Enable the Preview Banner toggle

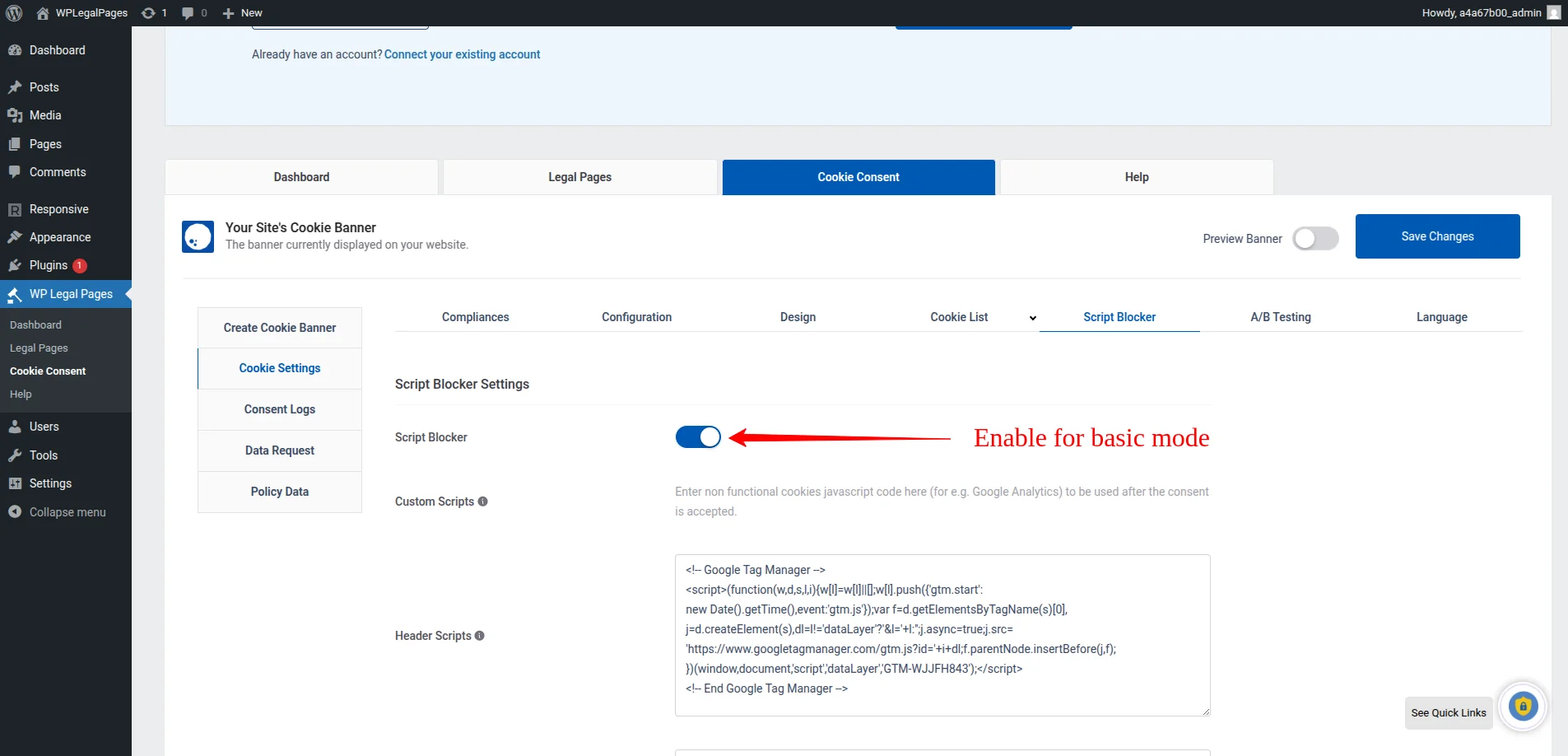pos(1315,238)
